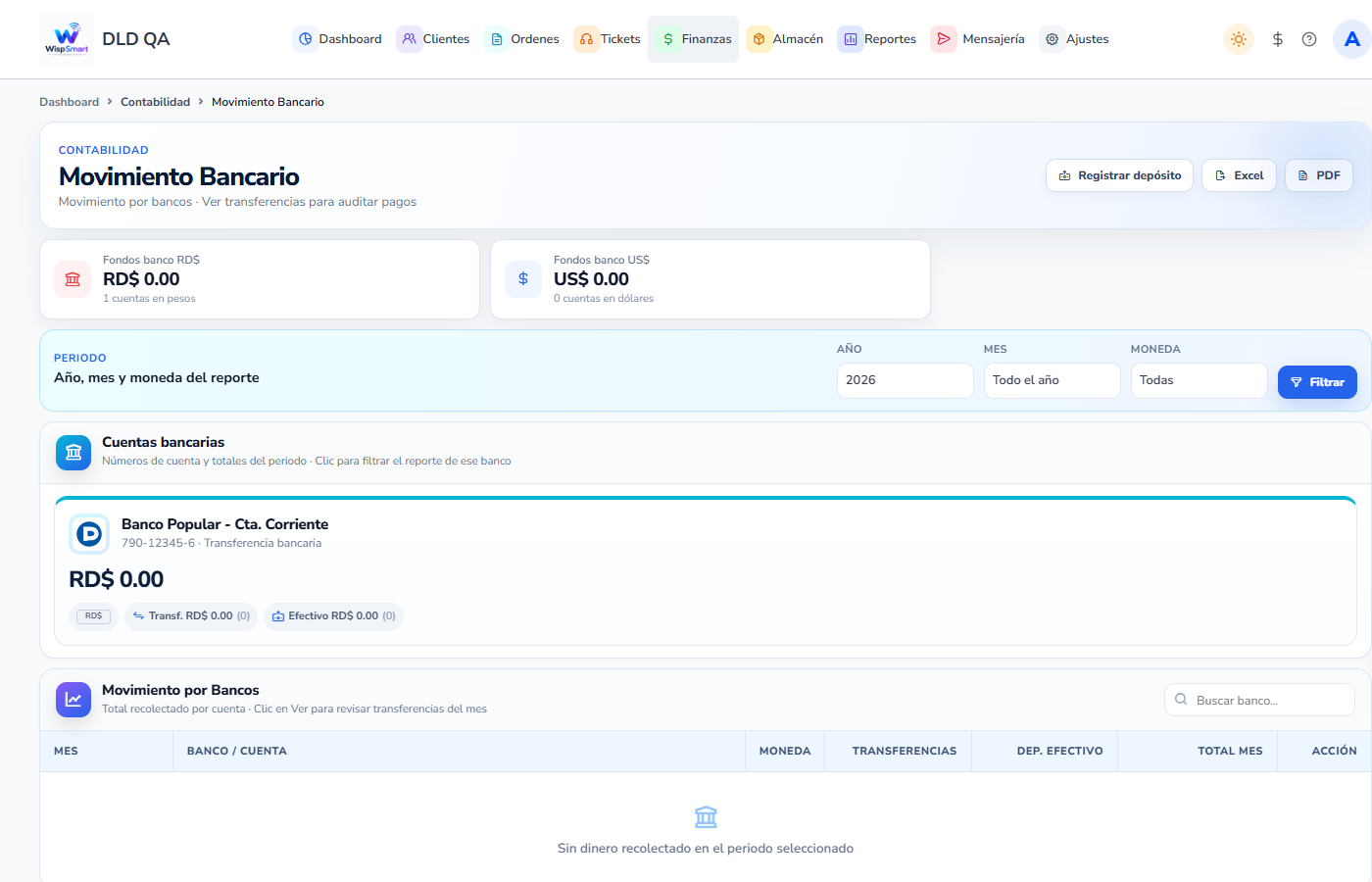The width and height of the screenshot is (1372, 882).
Task: Open the Clientes menu
Action: click(434, 39)
